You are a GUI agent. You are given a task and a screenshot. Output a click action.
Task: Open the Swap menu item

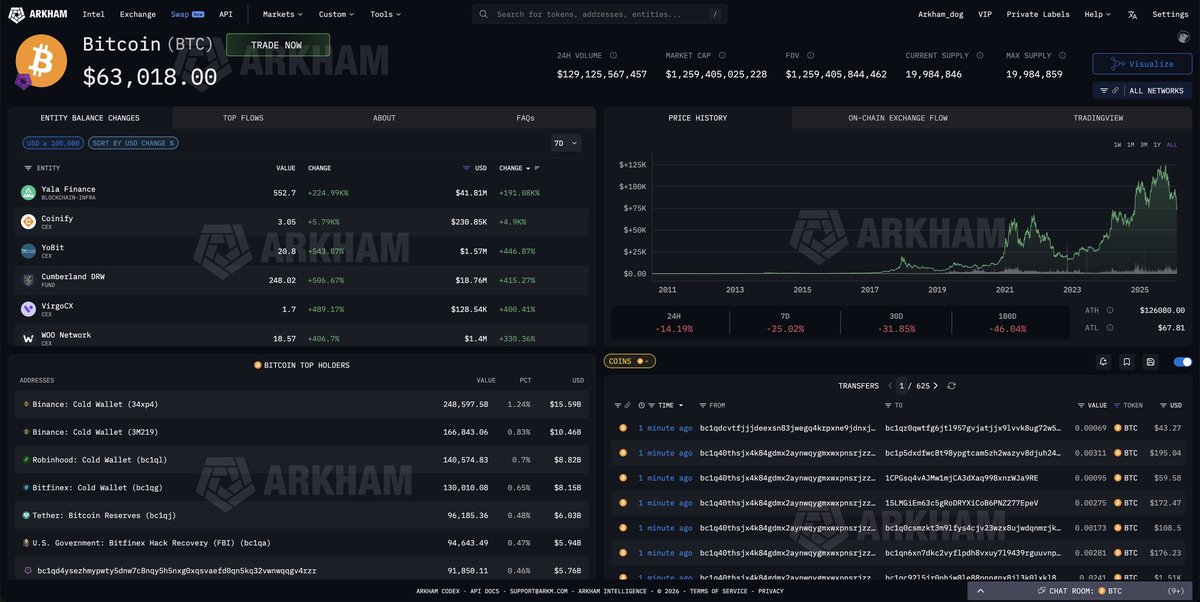(x=188, y=15)
